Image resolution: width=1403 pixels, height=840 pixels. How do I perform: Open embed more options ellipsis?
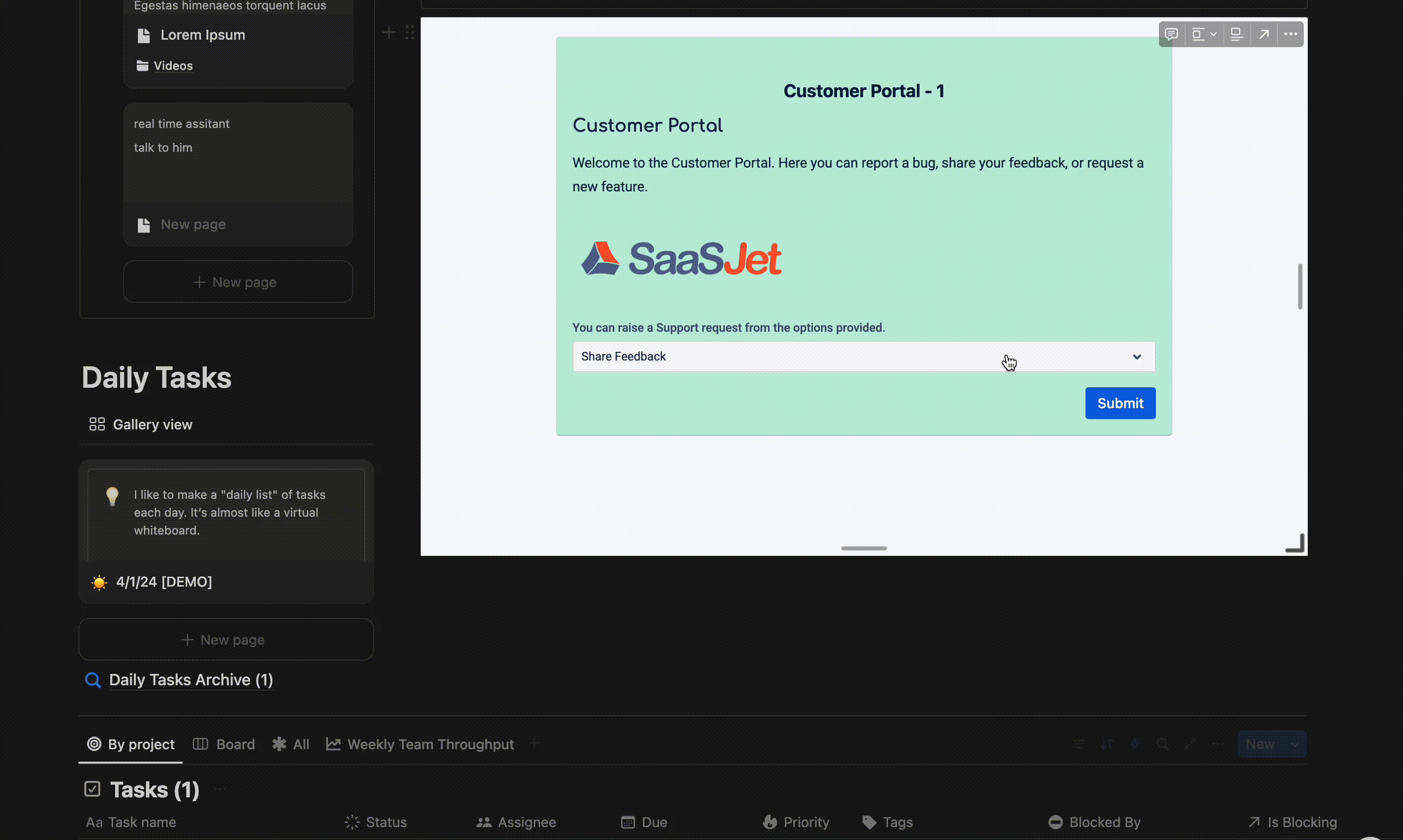tap(1290, 34)
